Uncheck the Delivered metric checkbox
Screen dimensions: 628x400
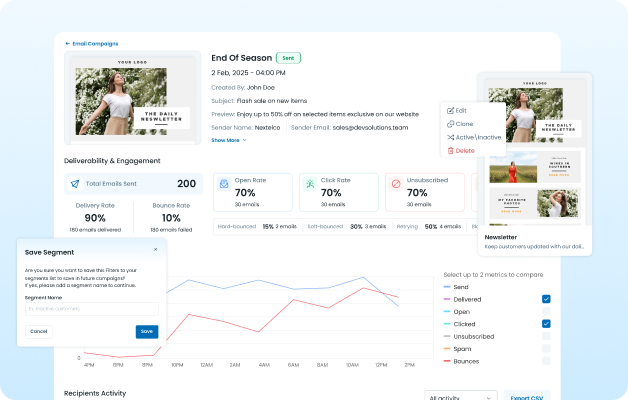point(546,299)
